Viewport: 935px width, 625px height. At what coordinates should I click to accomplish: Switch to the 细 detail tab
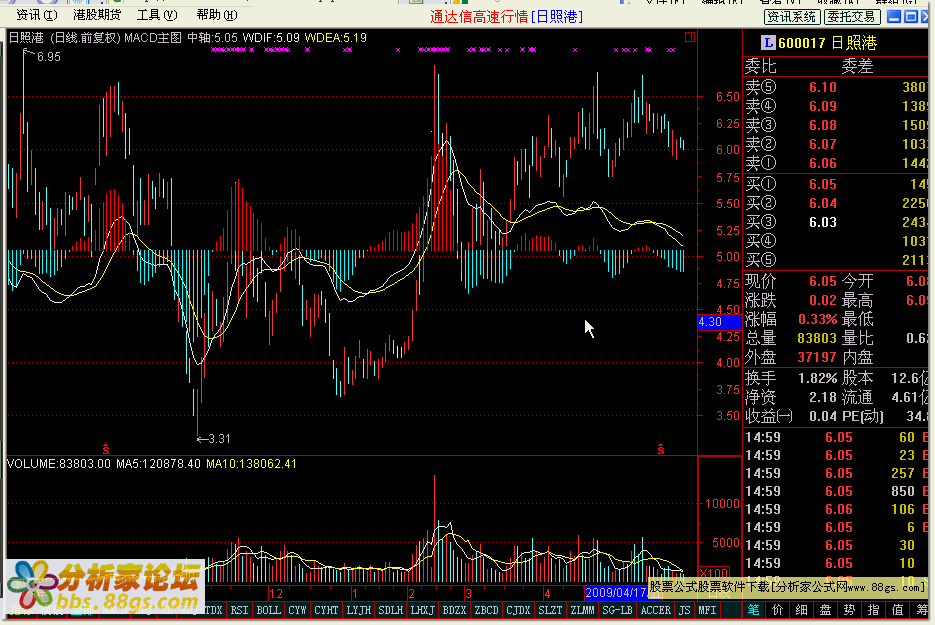[801, 609]
